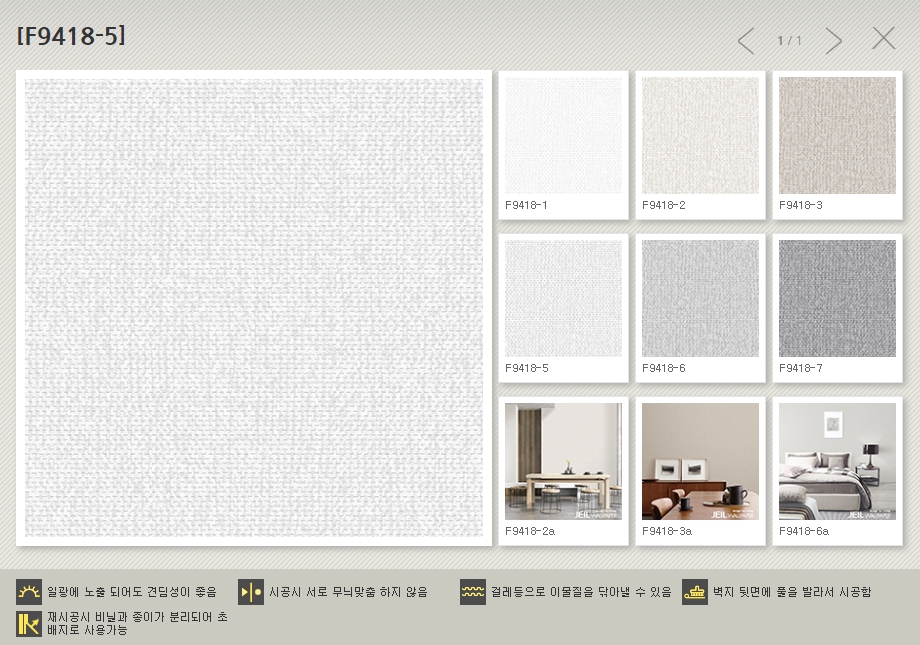
Task: Click the F9418-6a caption label
Action: click(804, 531)
